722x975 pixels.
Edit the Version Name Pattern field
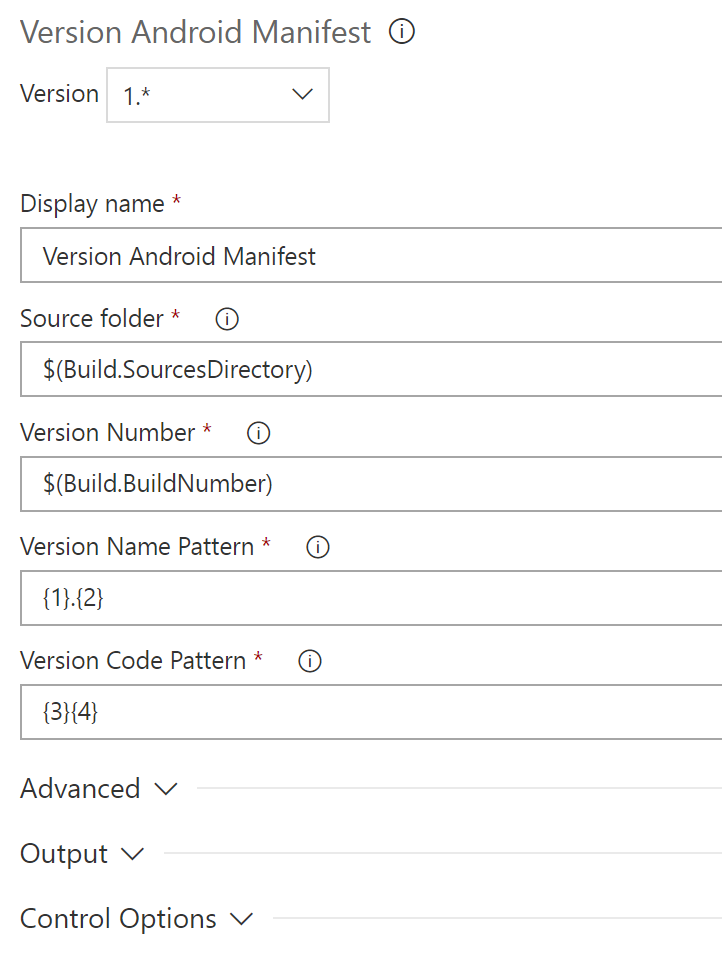point(360,598)
